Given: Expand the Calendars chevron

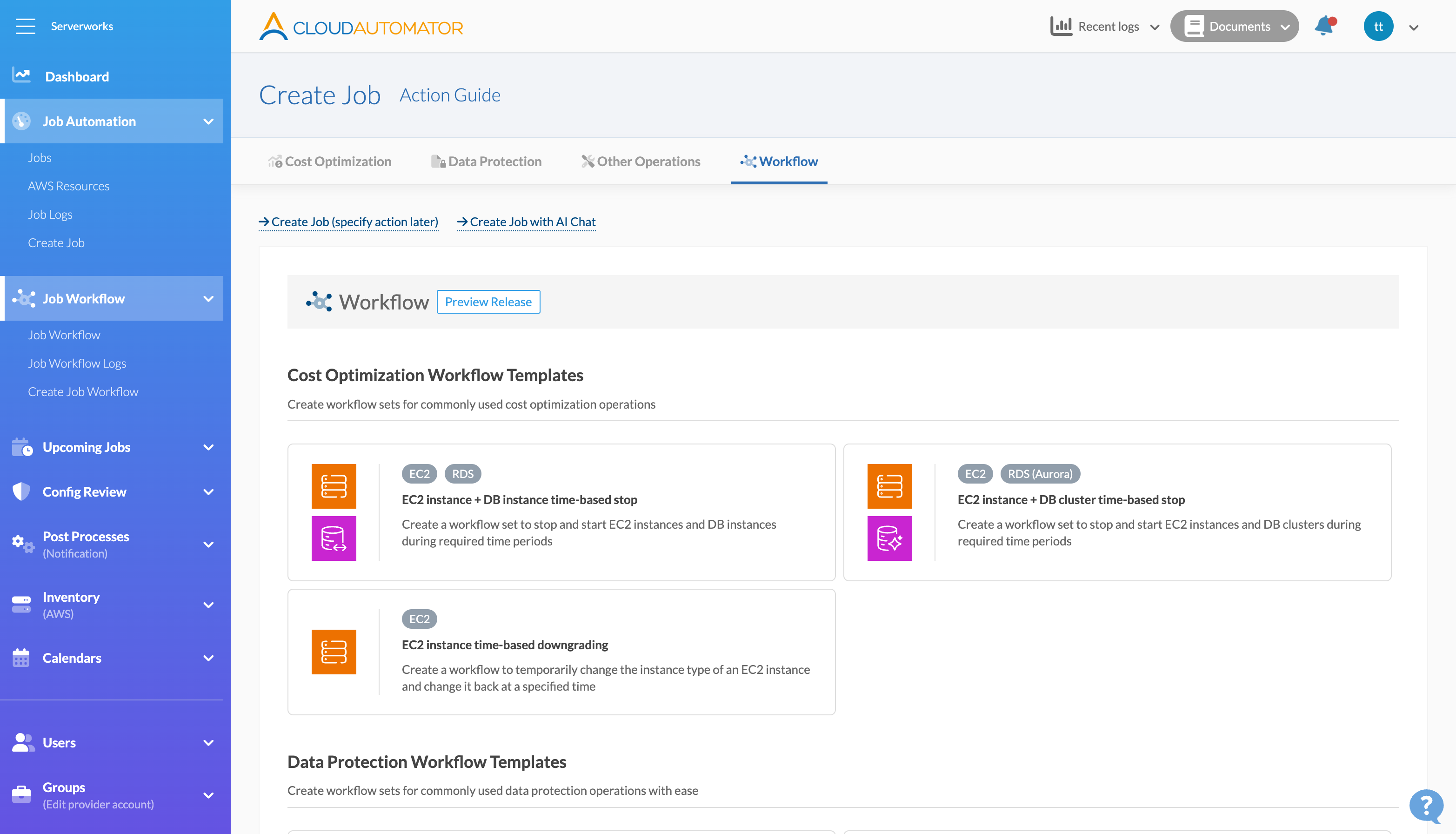Looking at the screenshot, I should coord(208,658).
